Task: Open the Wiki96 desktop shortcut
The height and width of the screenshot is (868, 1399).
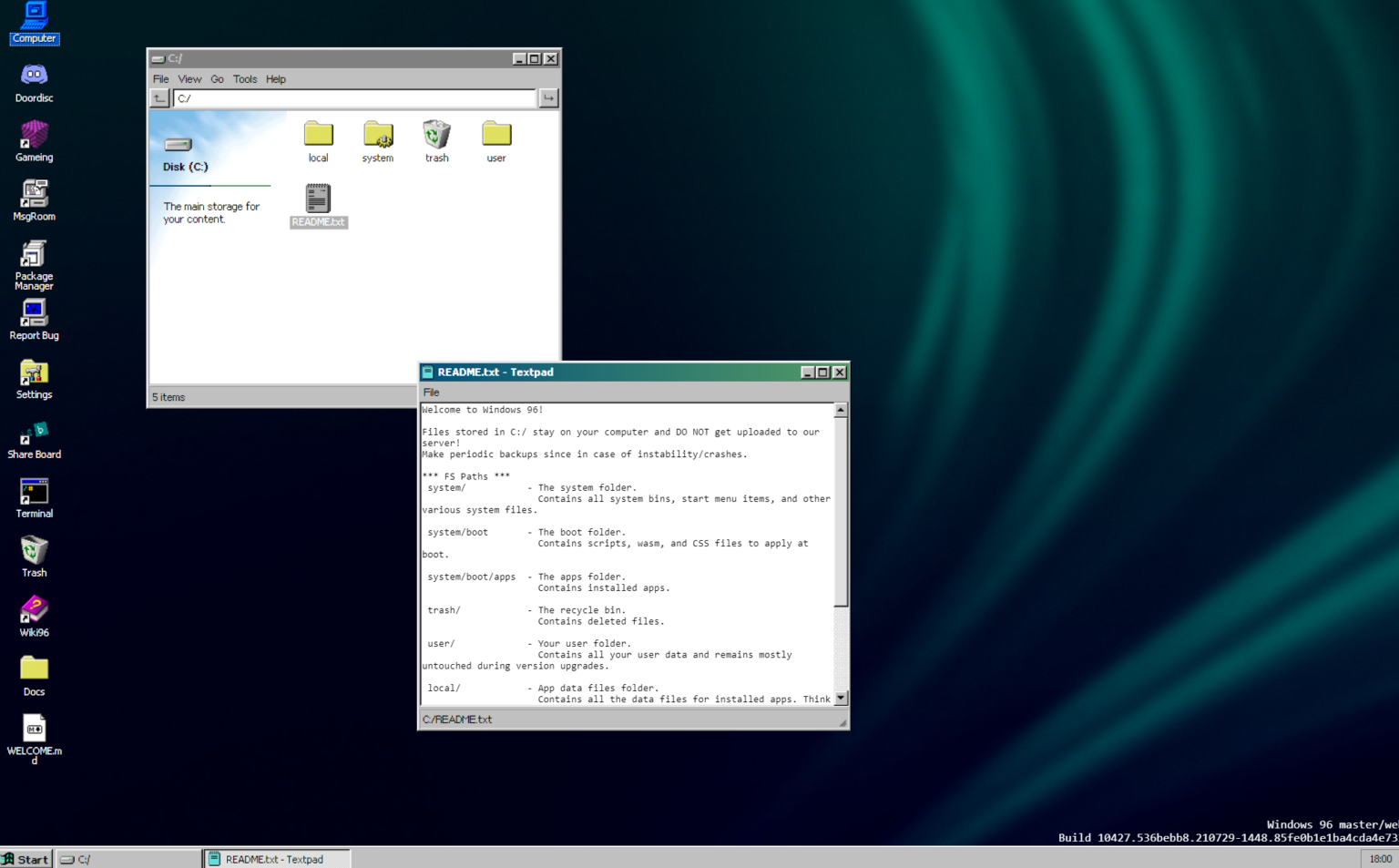Action: tap(34, 617)
